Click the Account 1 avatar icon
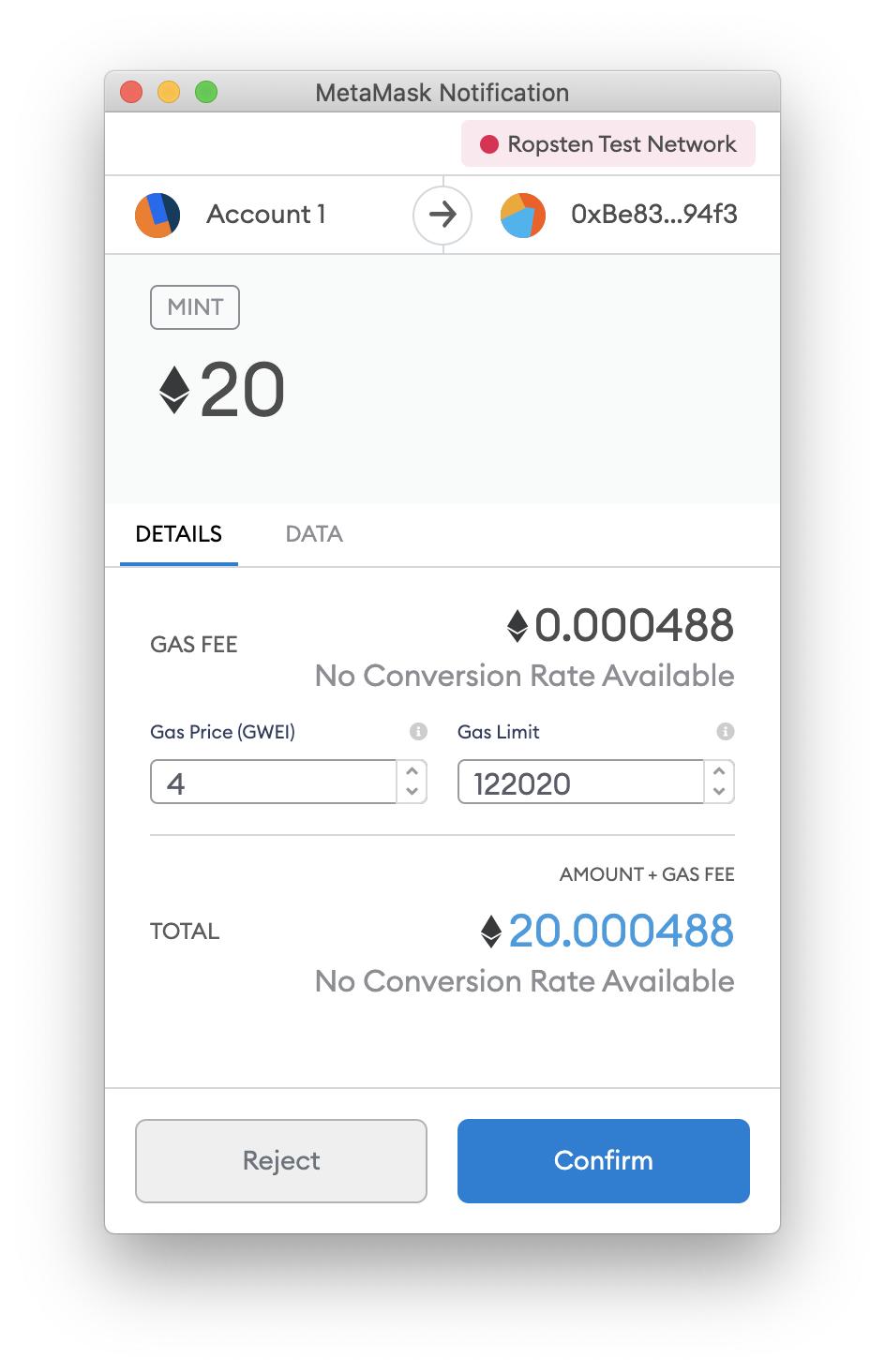The image size is (885, 1372). click(157, 215)
